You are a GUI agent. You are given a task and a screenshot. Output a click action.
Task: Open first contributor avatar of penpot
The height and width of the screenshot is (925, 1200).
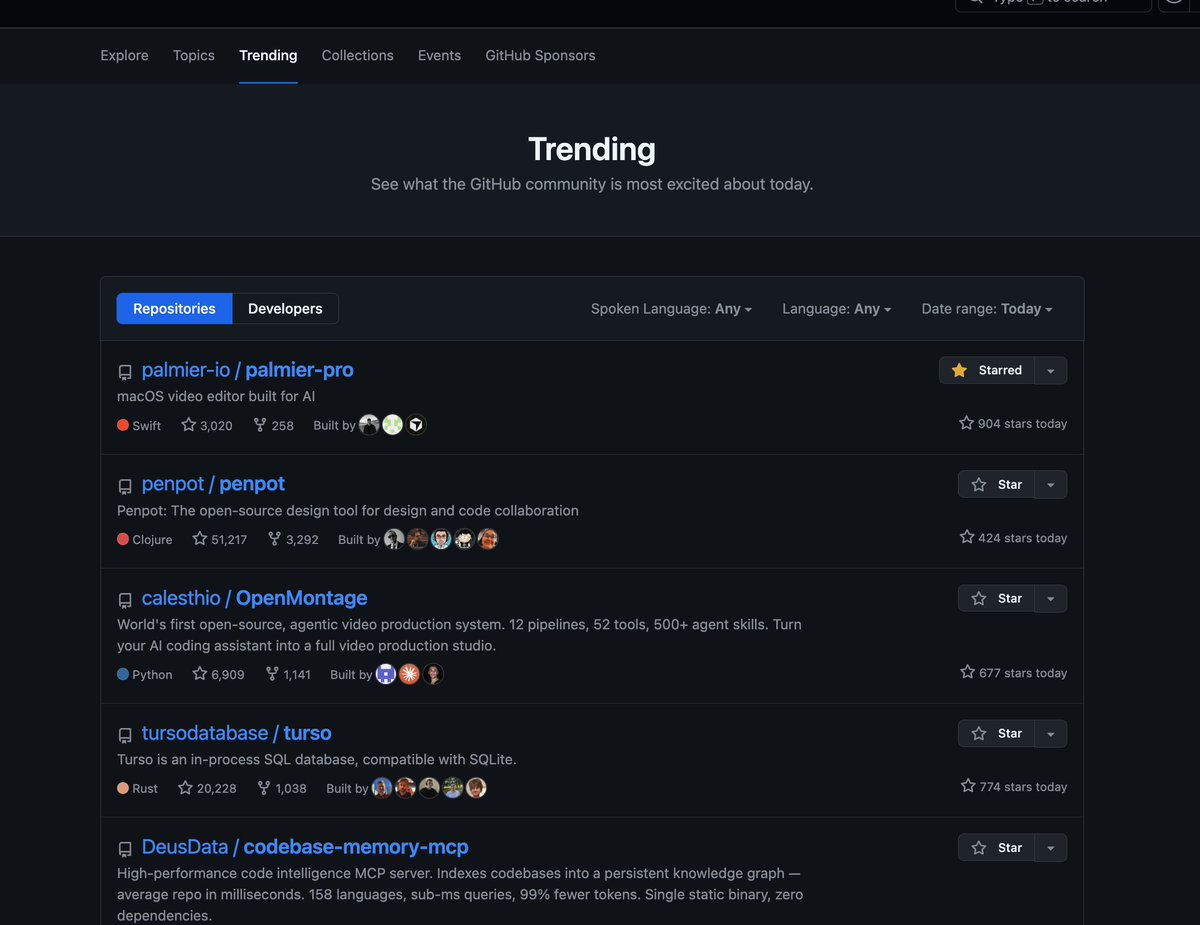coord(394,539)
